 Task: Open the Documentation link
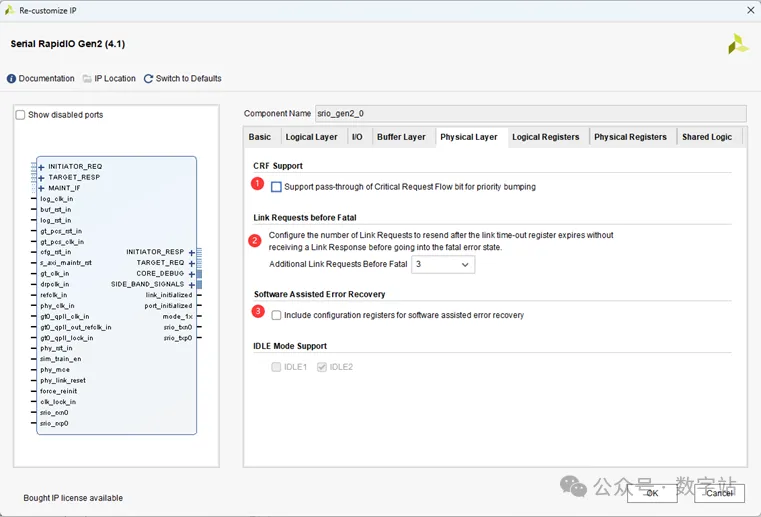(x=47, y=79)
